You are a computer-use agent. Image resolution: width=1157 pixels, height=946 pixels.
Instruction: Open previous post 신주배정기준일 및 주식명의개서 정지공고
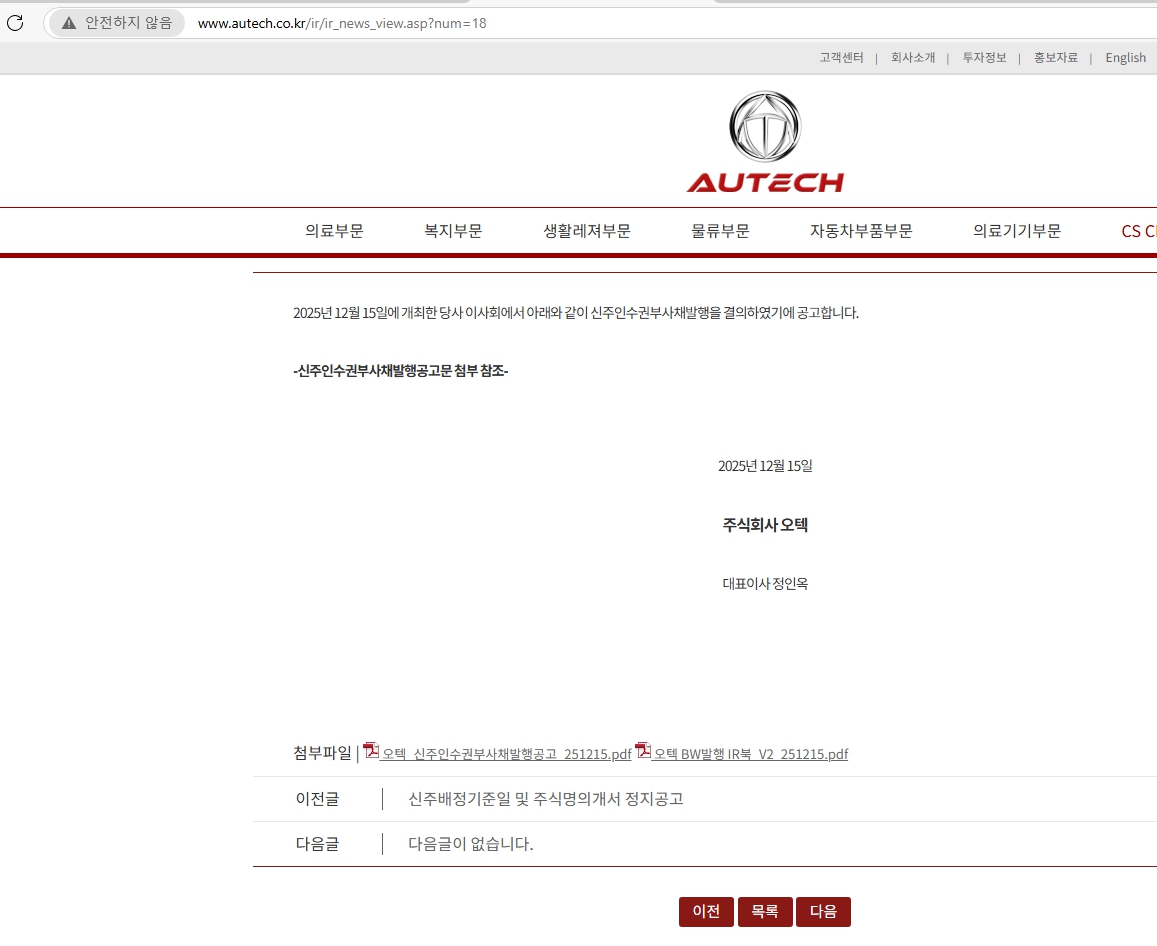click(546, 799)
